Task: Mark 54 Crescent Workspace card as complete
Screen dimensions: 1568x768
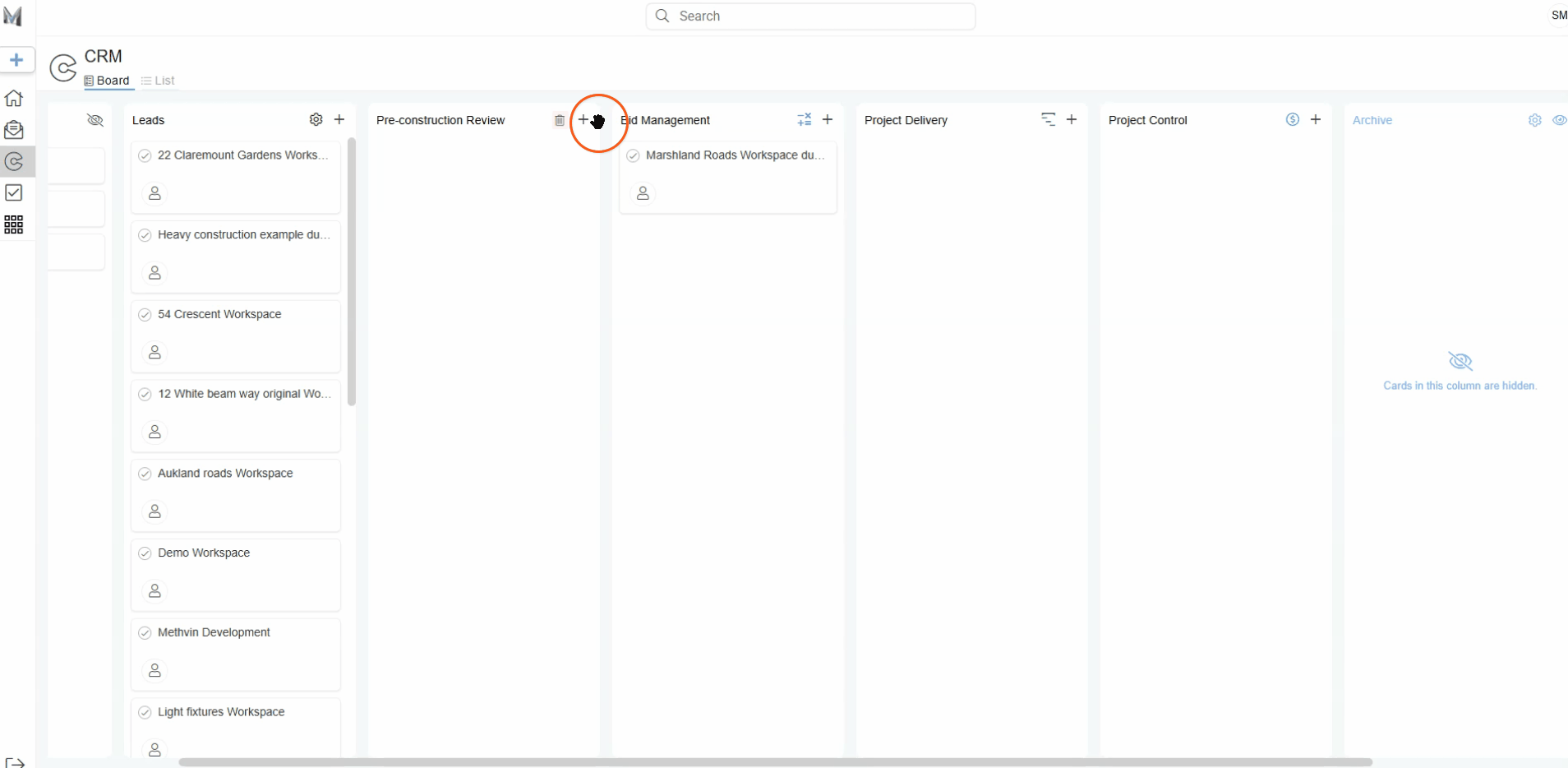Action: click(x=145, y=314)
